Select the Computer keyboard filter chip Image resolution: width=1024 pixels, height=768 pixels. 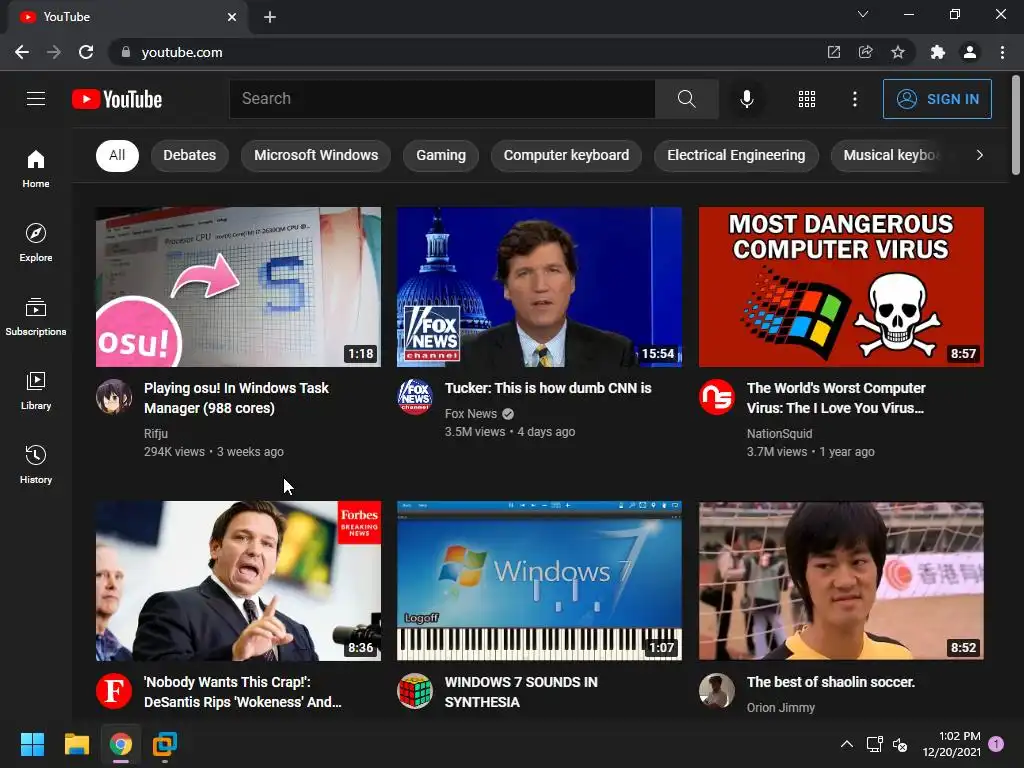click(x=566, y=155)
